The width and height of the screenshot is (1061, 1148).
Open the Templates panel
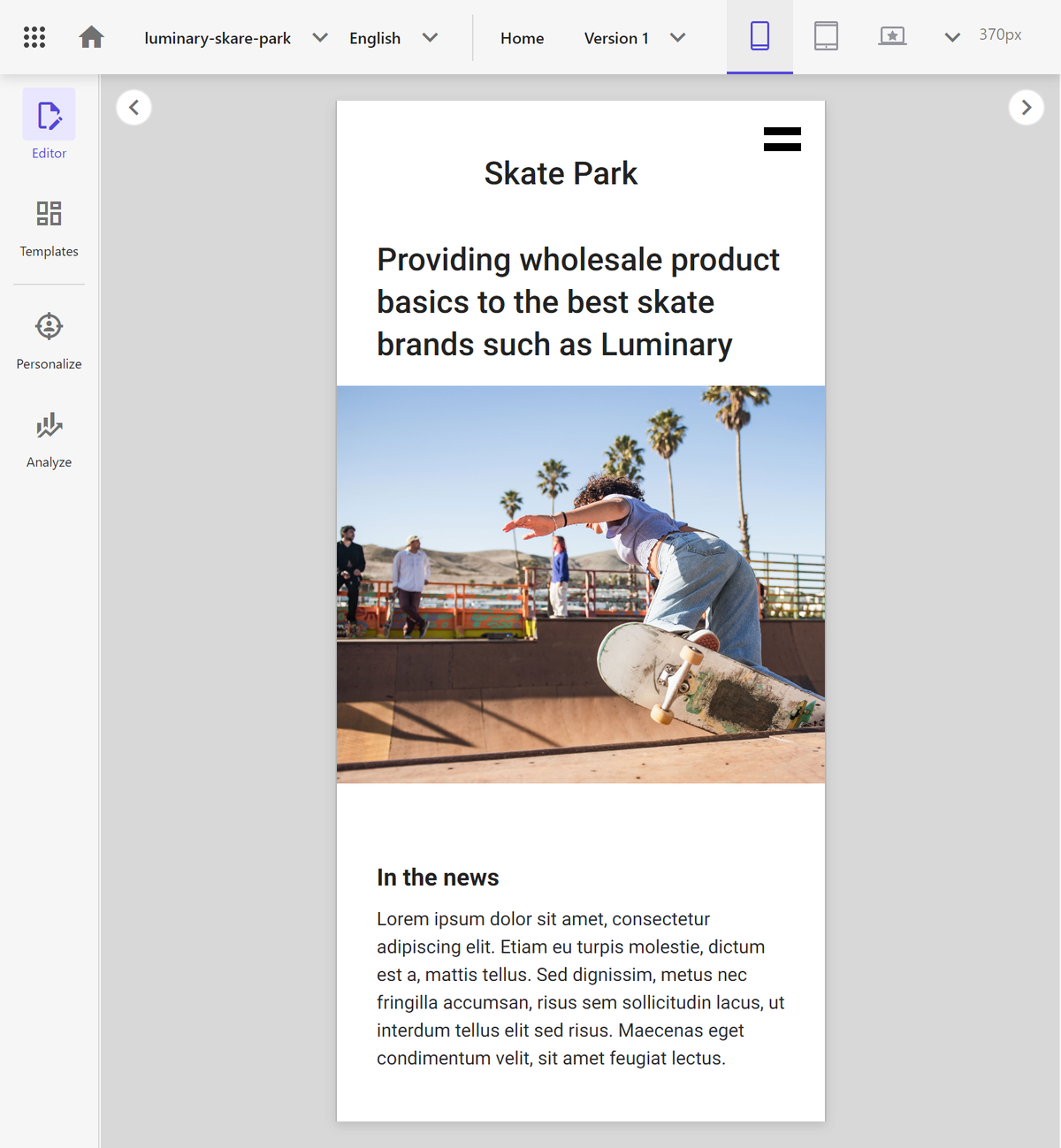[49, 227]
